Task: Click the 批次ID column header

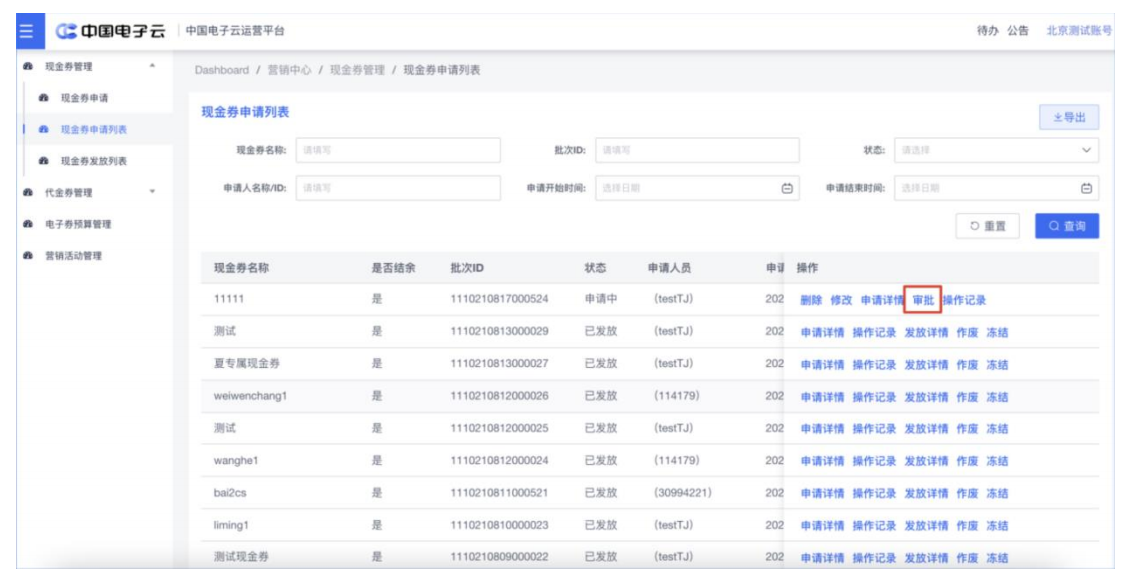Action: tap(467, 268)
